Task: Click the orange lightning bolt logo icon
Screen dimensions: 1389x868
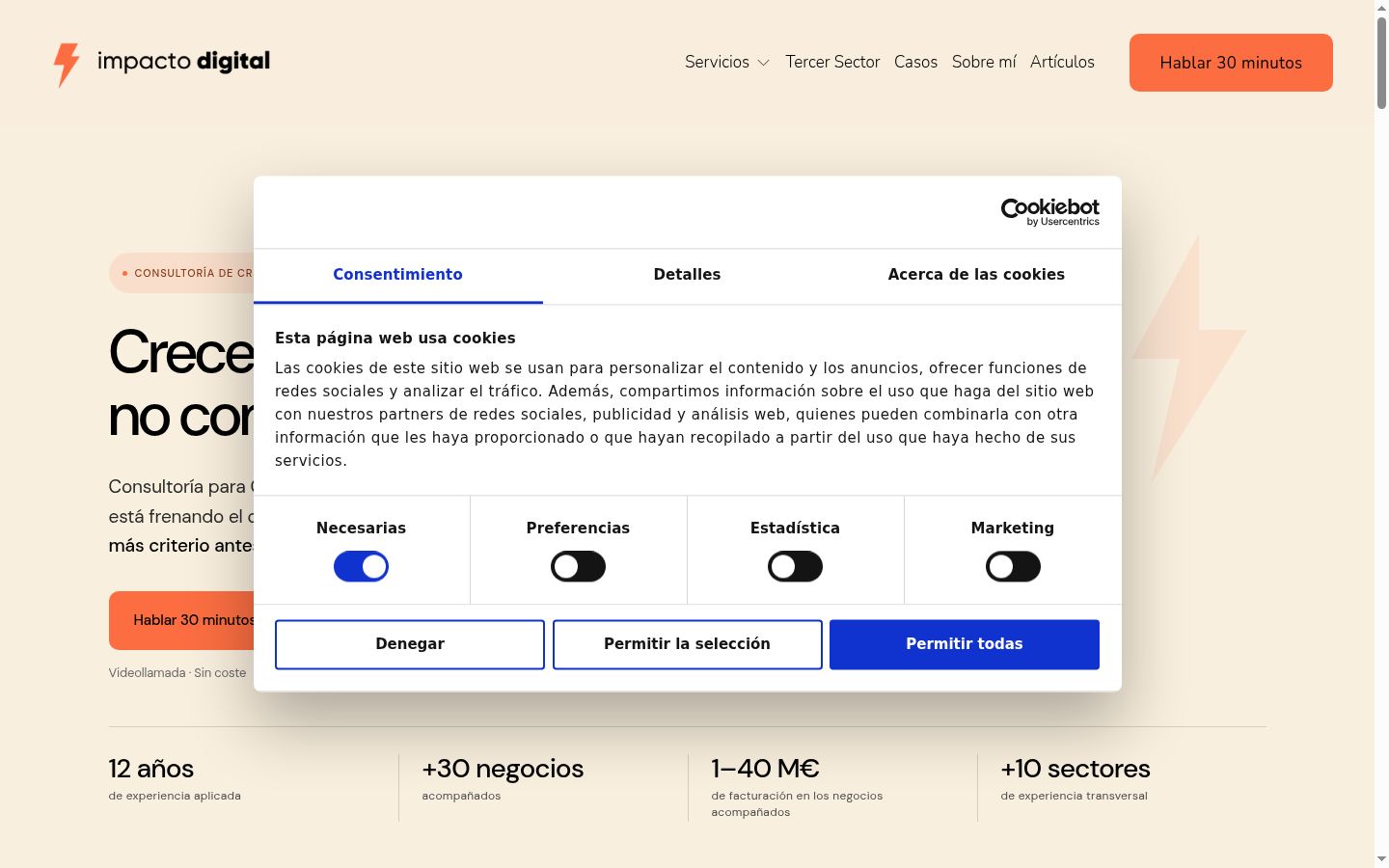Action: click(66, 64)
